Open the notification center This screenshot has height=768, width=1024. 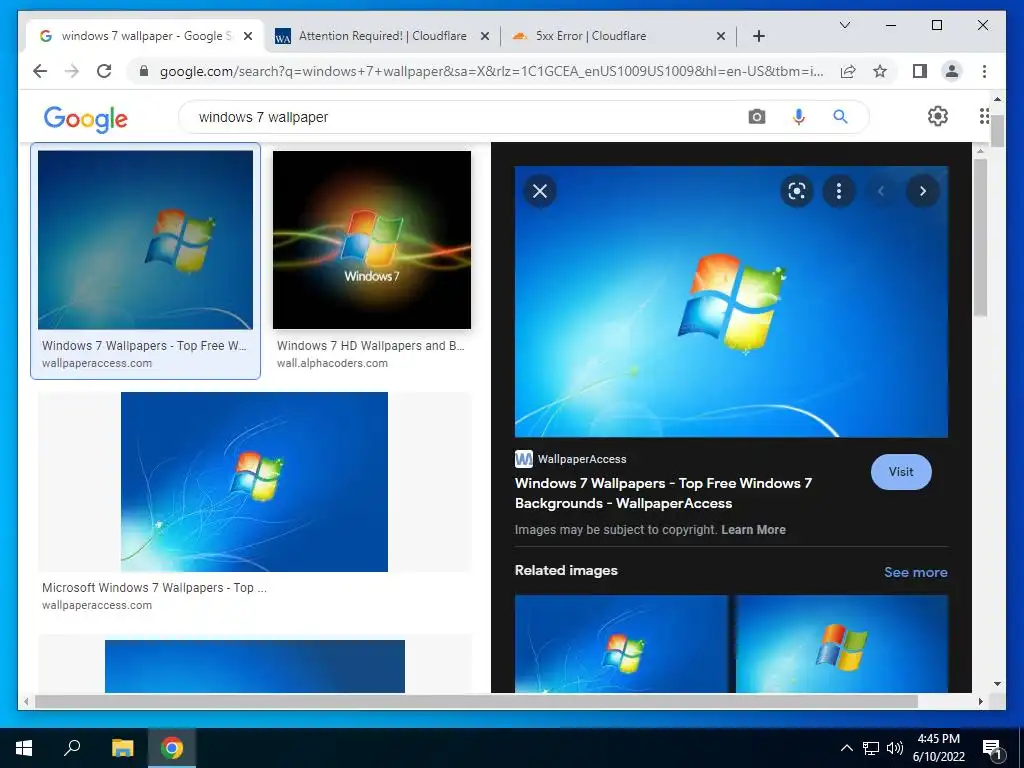(992, 750)
